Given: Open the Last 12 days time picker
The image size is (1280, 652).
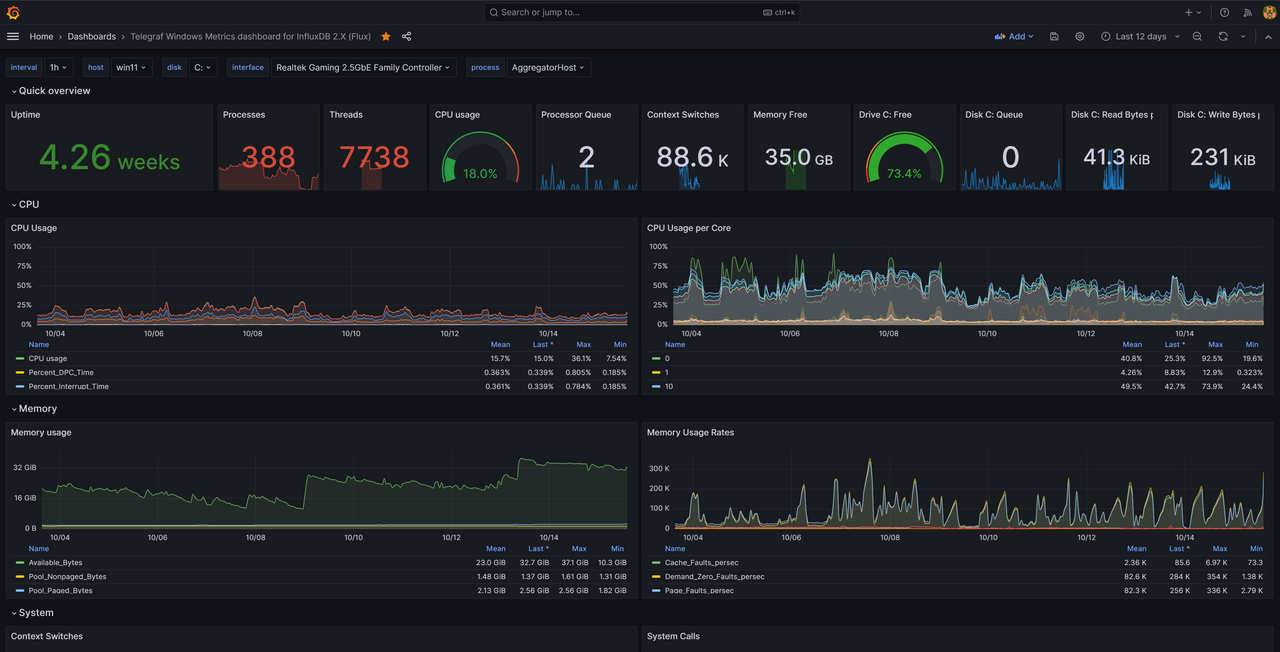Looking at the screenshot, I should tap(1140, 36).
